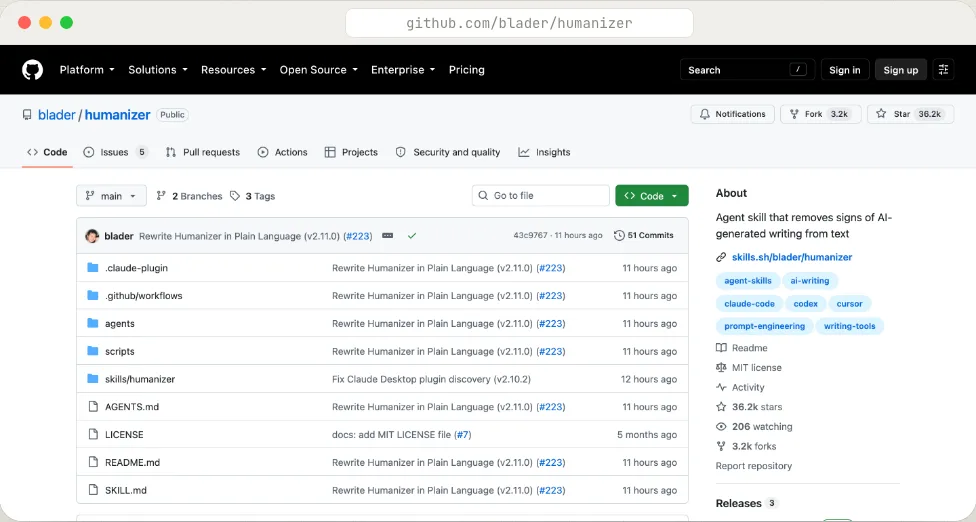Open the main branch selector dropdown

111,195
